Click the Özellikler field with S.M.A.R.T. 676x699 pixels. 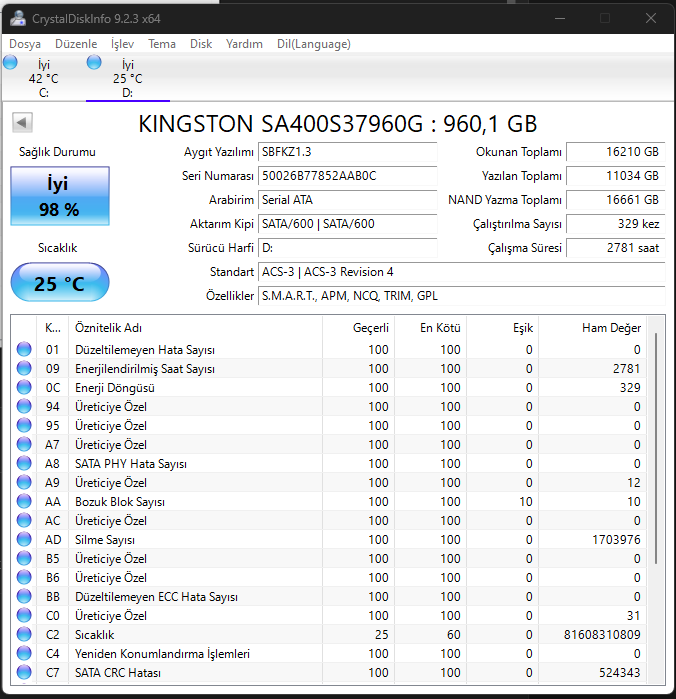pyautogui.click(x=462, y=296)
